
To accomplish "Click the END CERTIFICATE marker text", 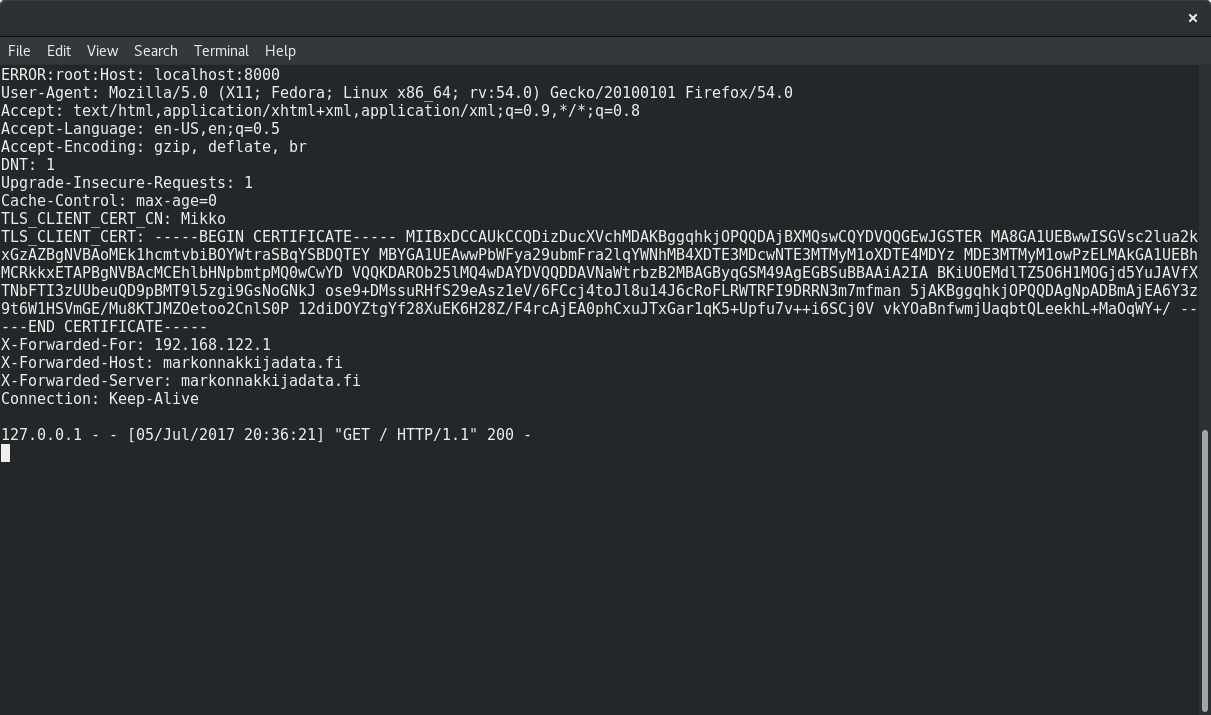I will pos(108,327).
